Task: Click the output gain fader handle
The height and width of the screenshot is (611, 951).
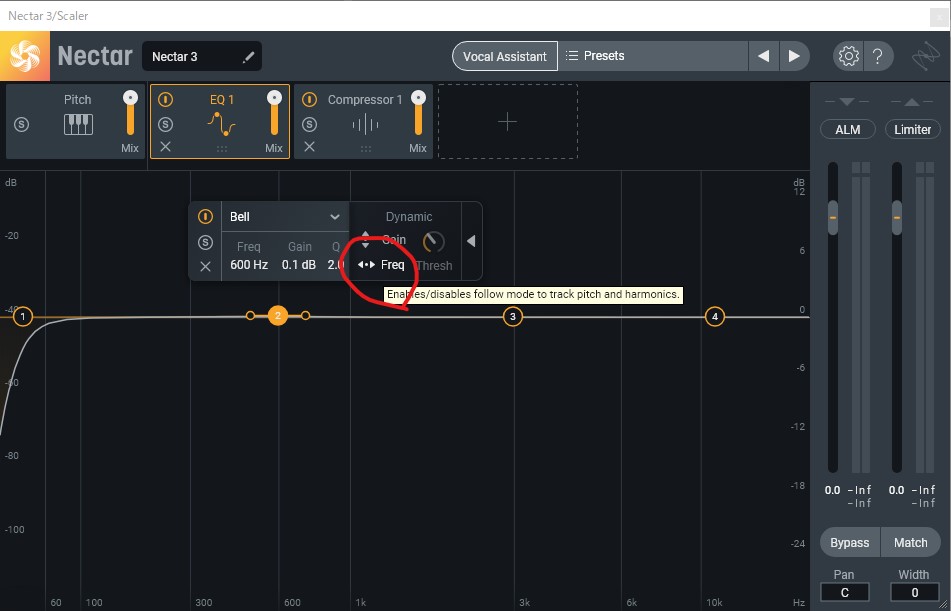Action: click(896, 218)
